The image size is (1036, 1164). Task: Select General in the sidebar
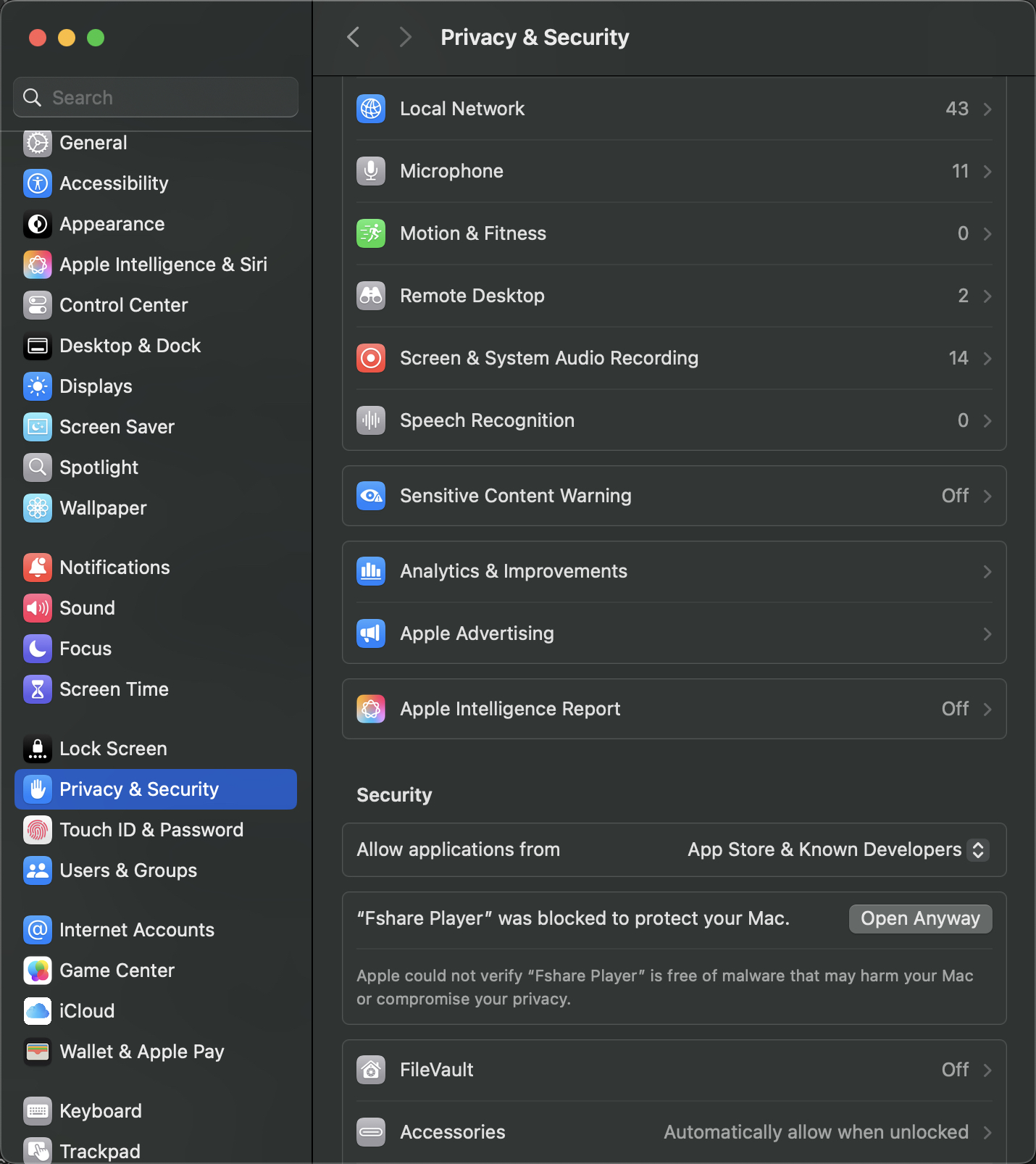(x=156, y=143)
